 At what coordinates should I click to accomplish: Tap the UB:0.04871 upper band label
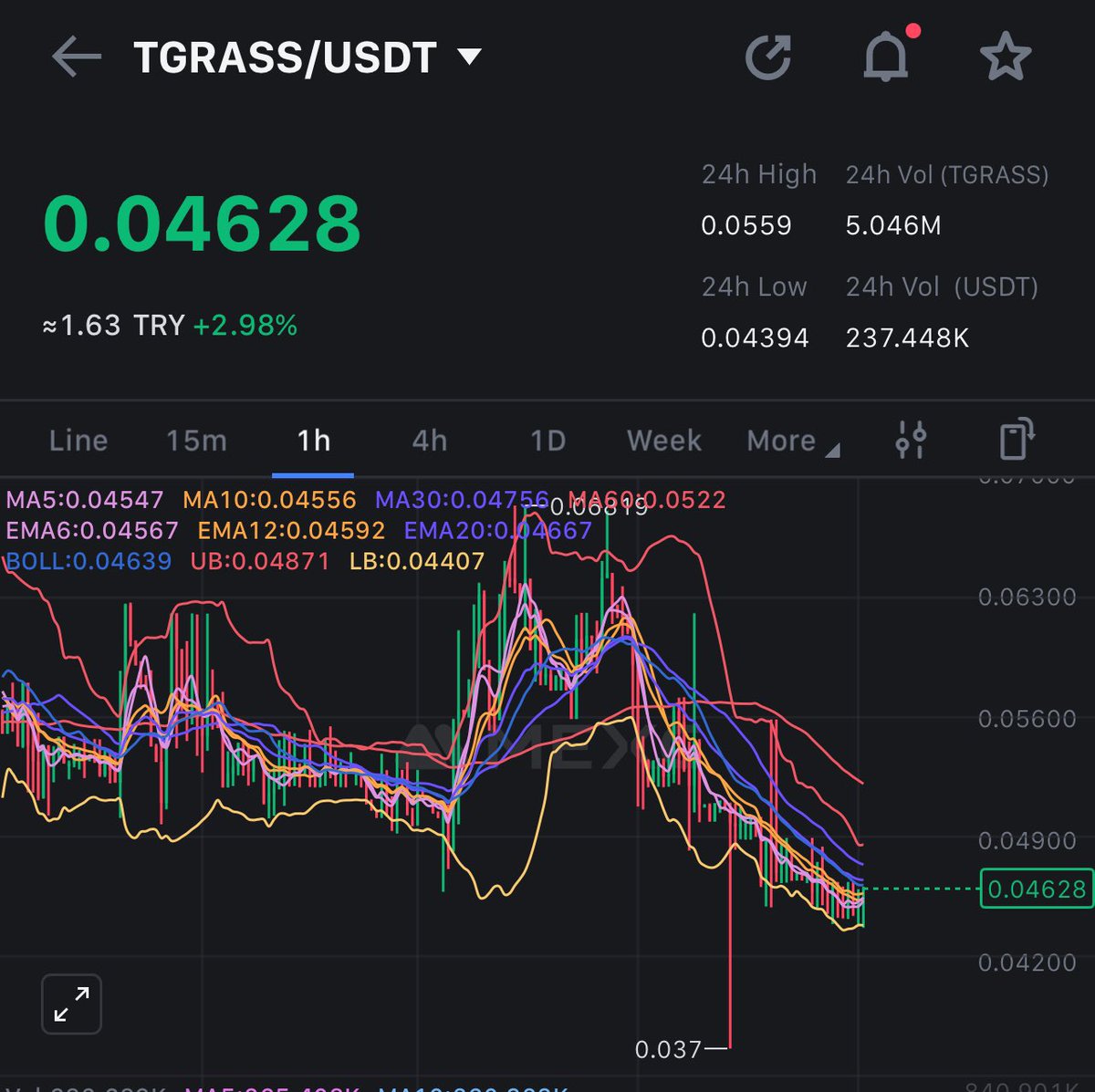[260, 560]
